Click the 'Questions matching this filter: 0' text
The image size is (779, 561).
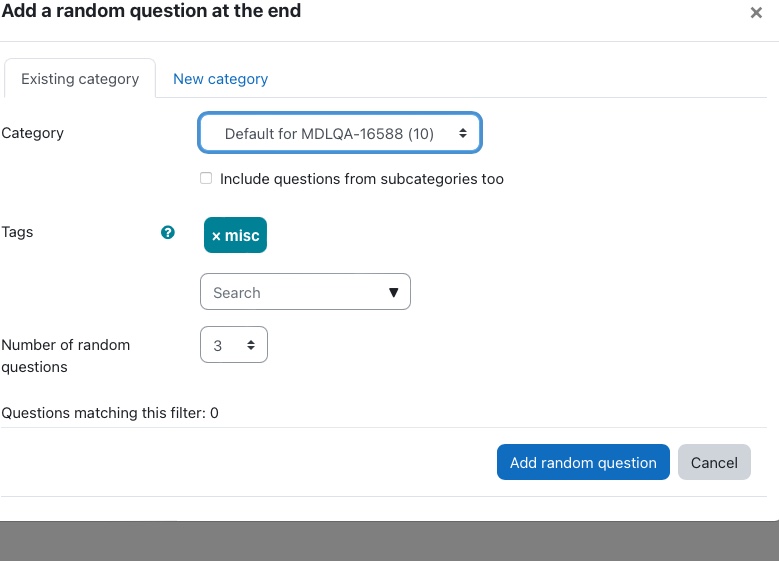(110, 413)
